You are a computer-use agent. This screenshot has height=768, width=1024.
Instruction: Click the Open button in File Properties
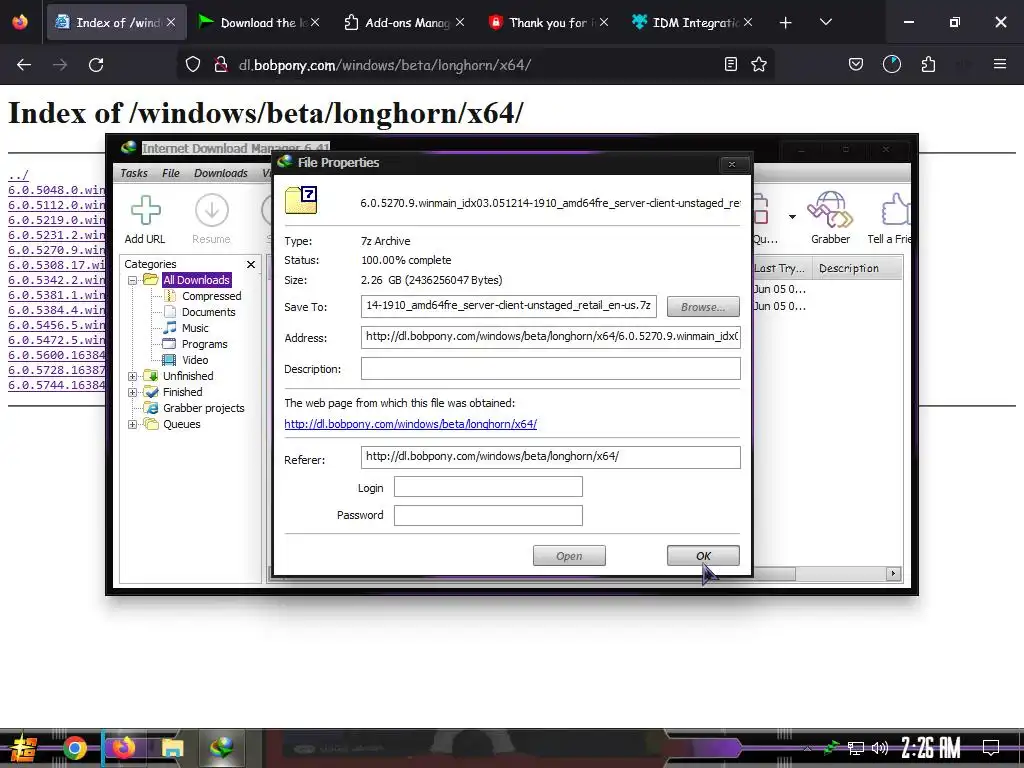pos(569,556)
